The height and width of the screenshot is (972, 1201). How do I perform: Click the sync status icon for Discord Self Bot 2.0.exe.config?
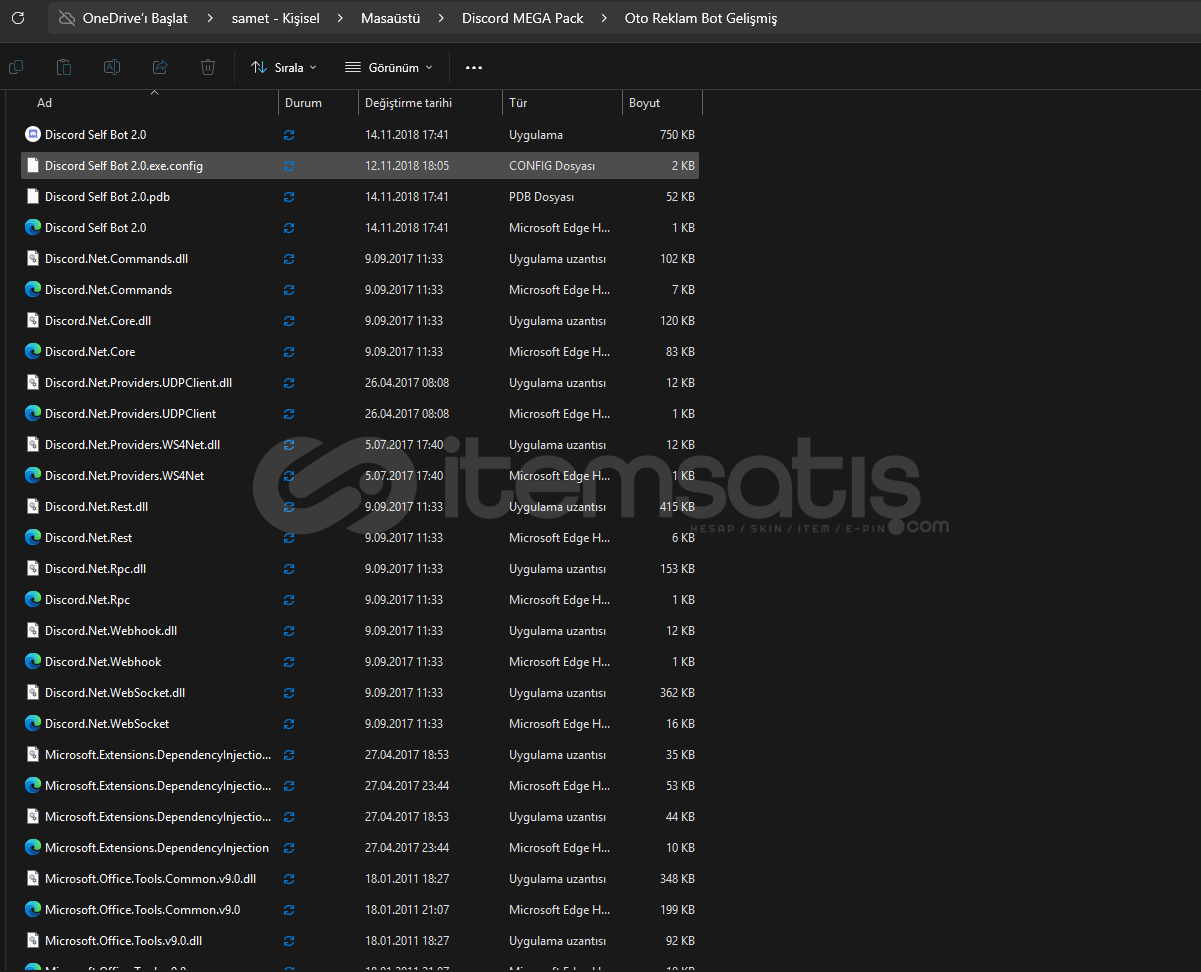coord(289,166)
